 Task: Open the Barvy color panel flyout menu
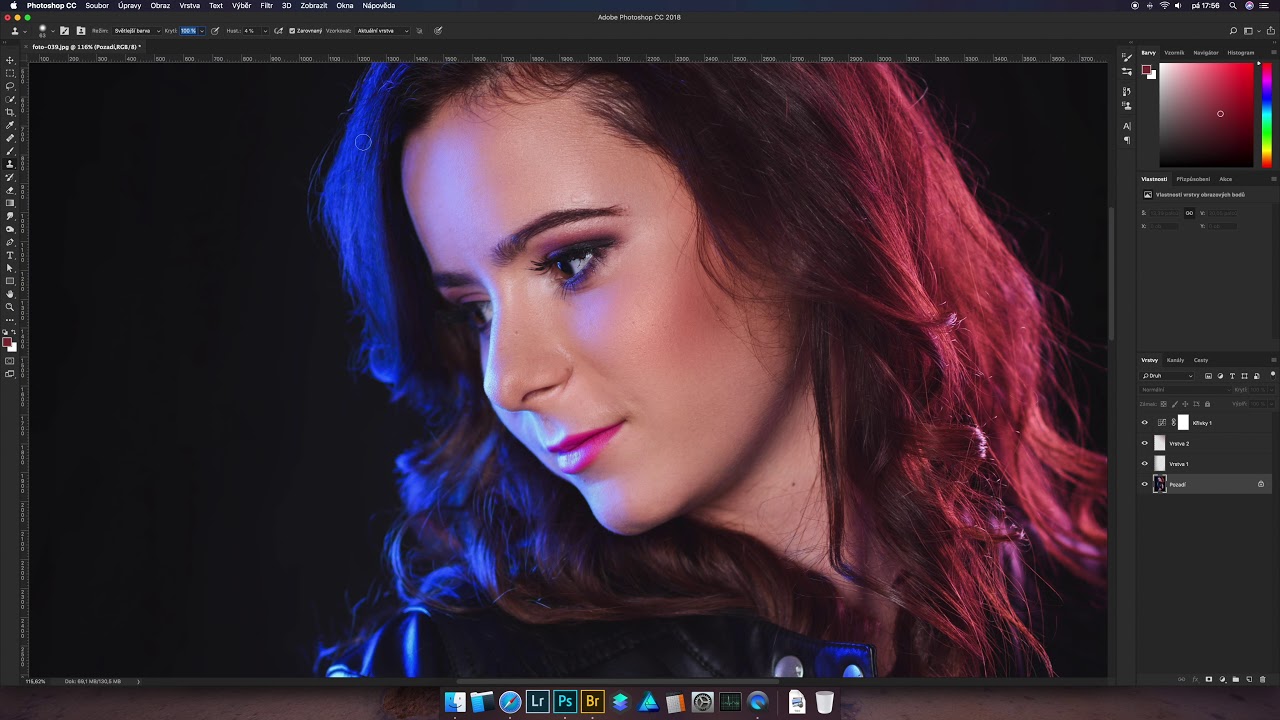(1273, 53)
